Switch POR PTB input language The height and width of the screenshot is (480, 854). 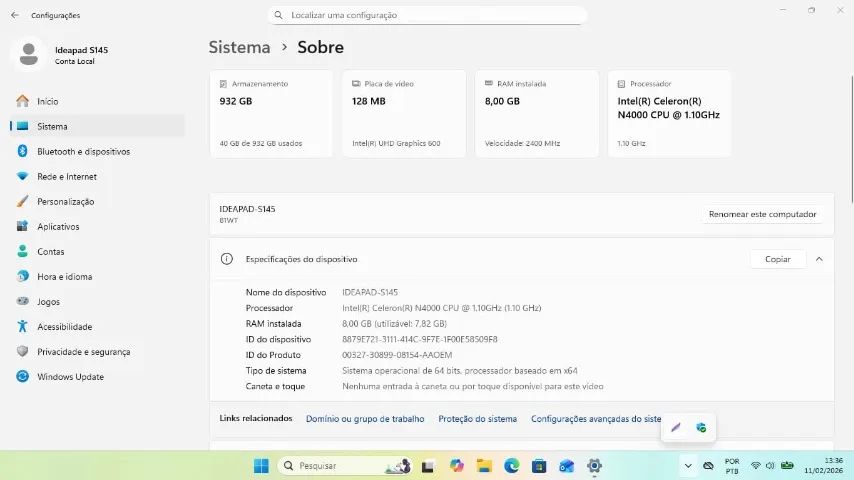pos(732,466)
